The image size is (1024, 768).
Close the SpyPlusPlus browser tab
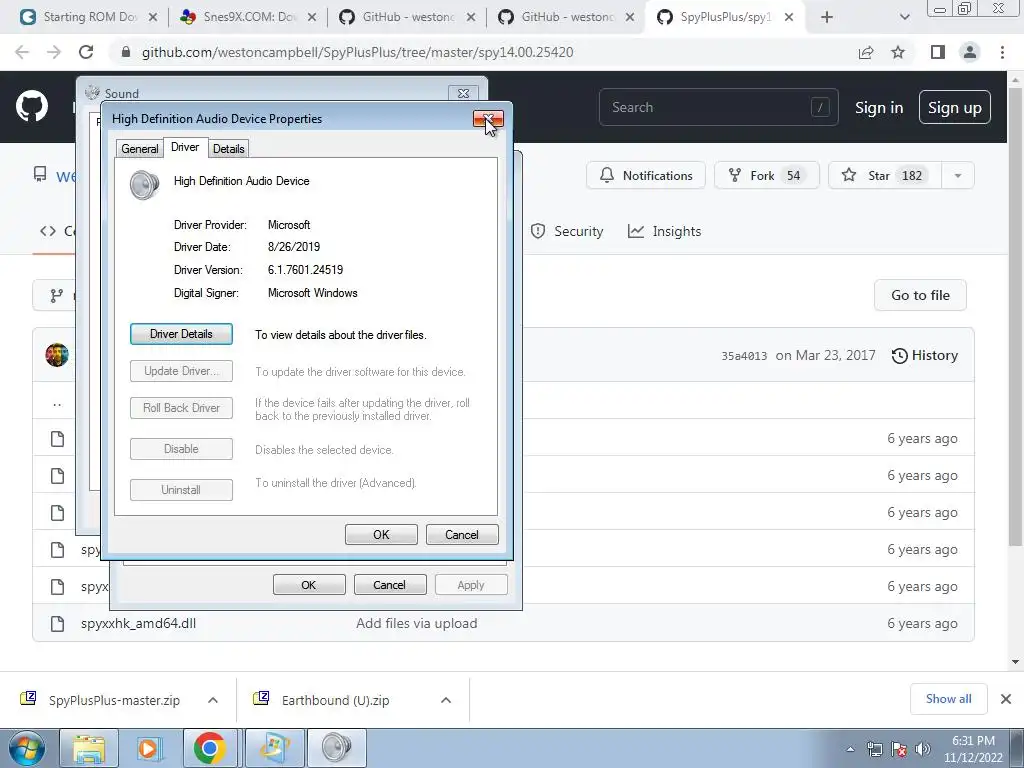point(789,17)
